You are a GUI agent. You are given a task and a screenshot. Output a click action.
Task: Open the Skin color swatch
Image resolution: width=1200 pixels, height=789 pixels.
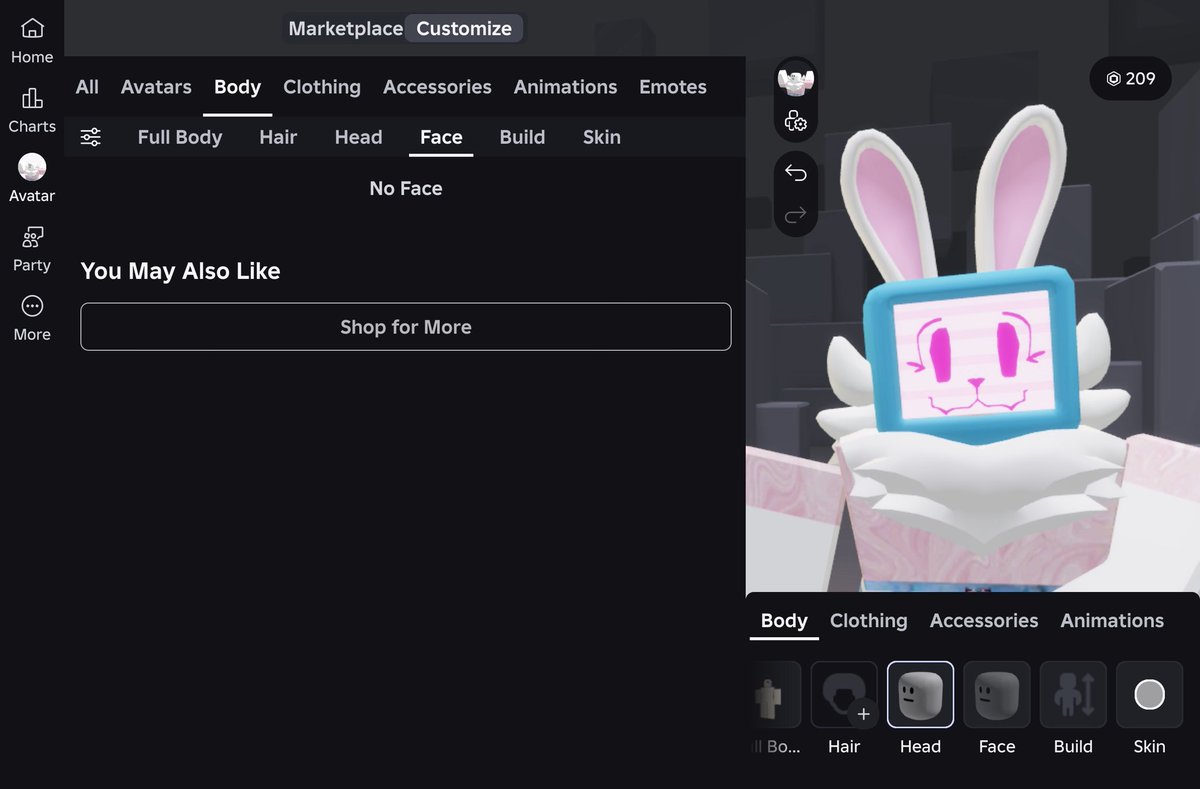pos(1150,694)
